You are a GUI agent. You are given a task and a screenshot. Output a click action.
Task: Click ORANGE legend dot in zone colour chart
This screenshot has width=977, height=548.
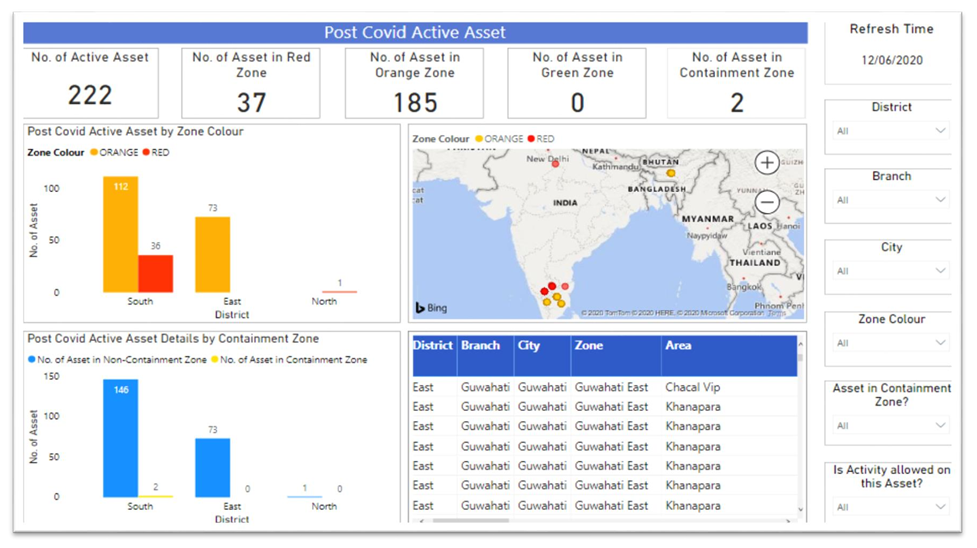94,152
